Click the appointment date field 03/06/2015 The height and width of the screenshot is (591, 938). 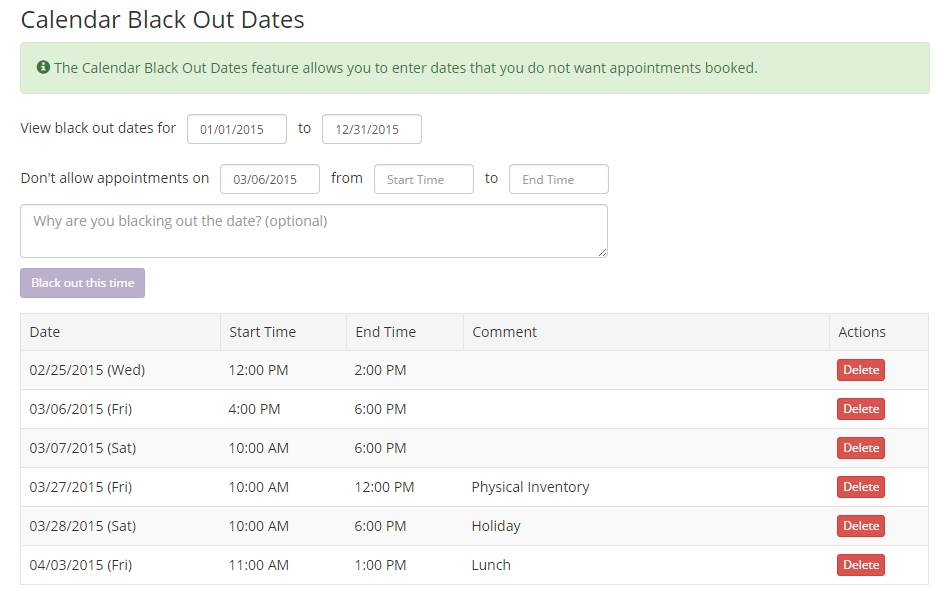click(x=270, y=179)
